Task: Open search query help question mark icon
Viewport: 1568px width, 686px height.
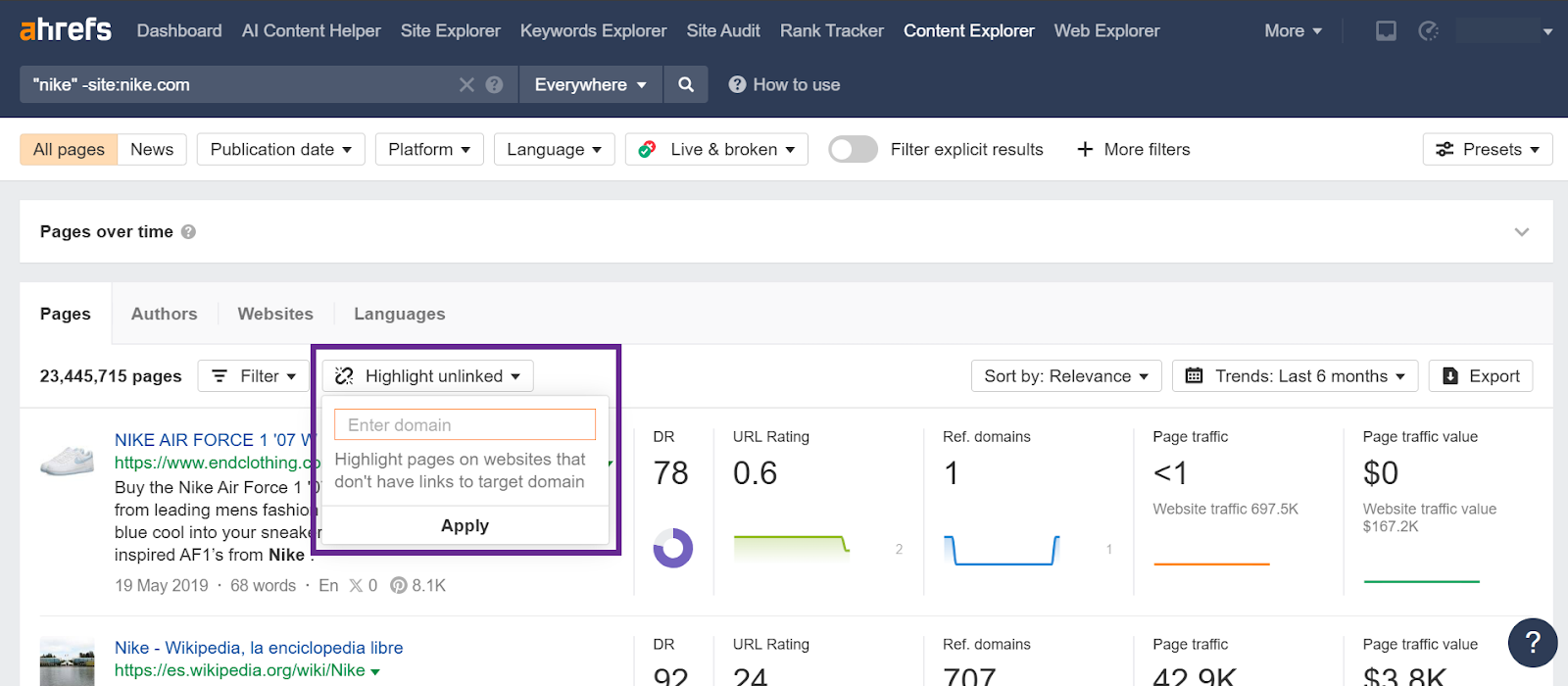Action: 495,85
